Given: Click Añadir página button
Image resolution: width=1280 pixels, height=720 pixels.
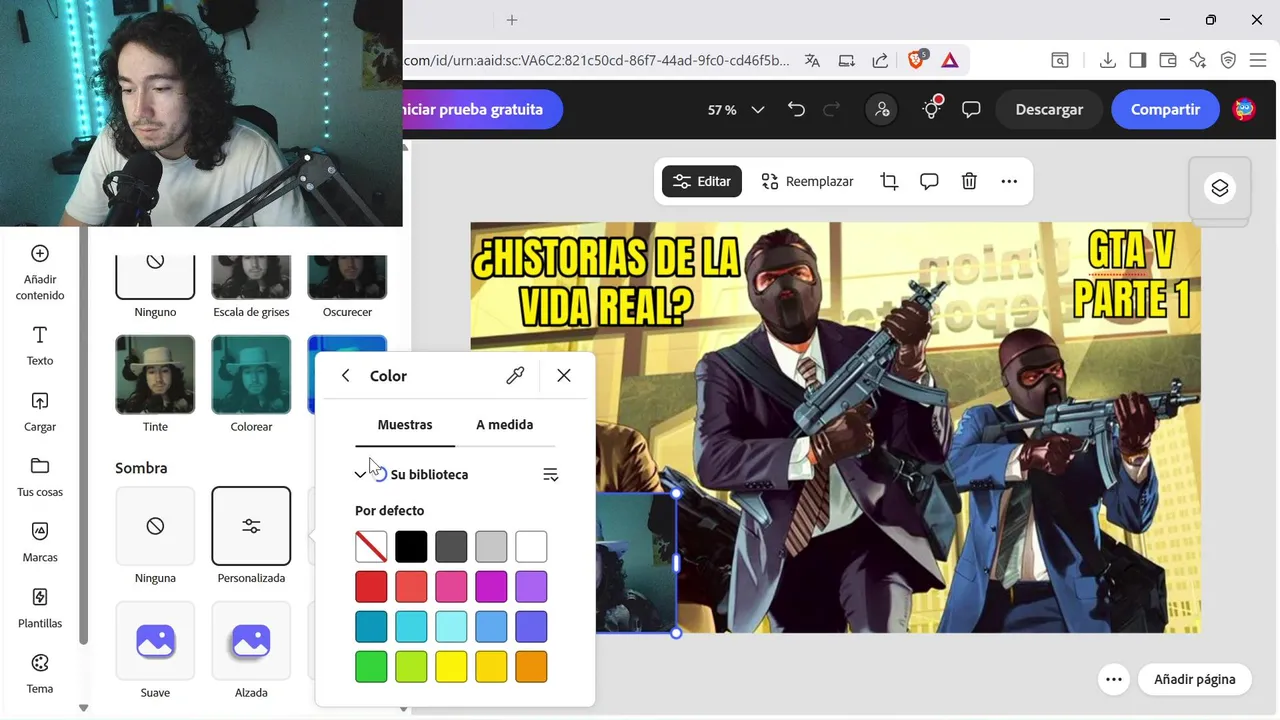Looking at the screenshot, I should tap(1195, 679).
